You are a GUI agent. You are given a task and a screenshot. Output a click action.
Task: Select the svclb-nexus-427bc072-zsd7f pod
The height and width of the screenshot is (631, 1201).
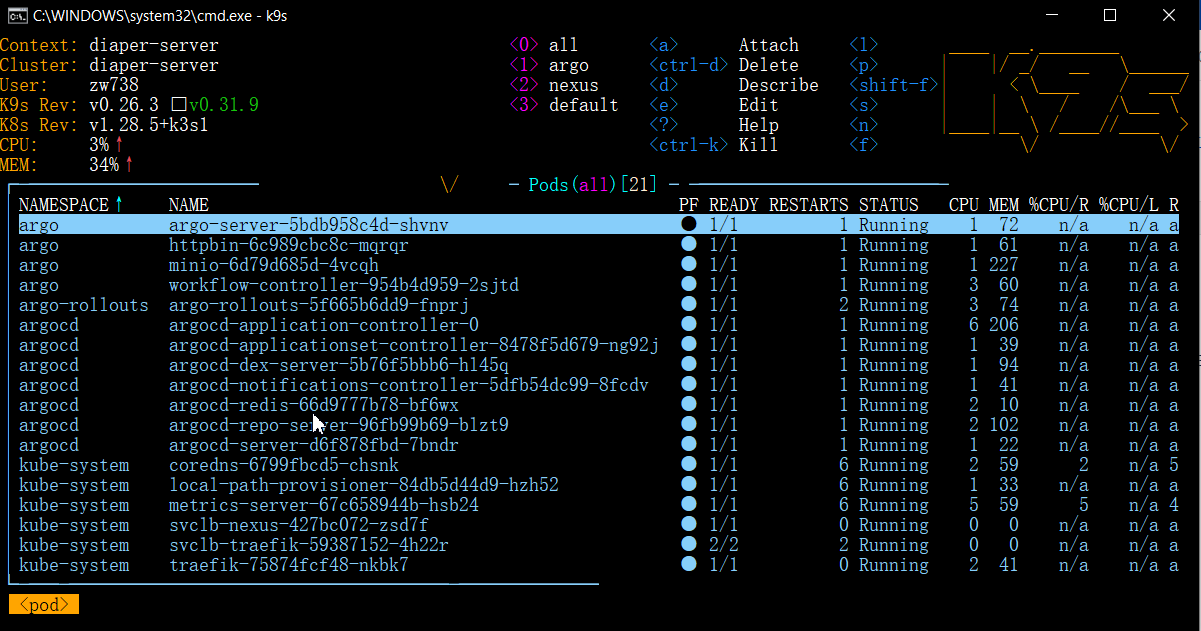coord(299,525)
